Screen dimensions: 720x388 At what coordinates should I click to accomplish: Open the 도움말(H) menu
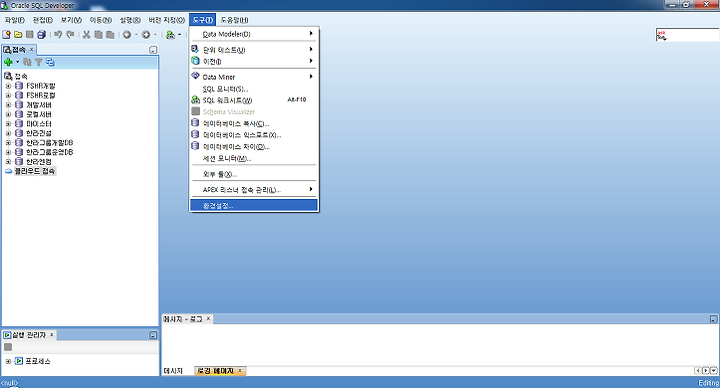tap(234, 20)
